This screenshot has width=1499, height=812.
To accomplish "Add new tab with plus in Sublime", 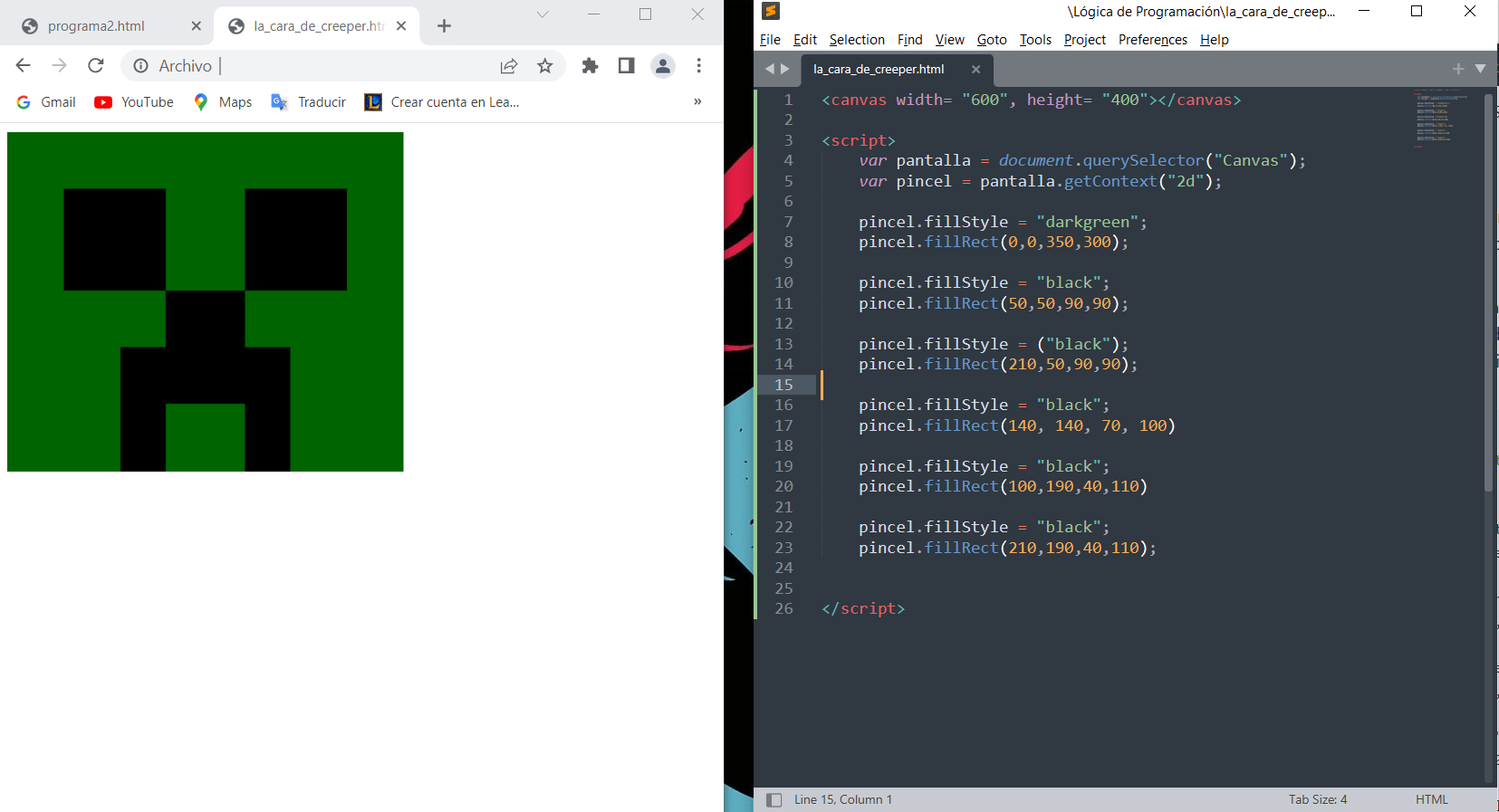I will (x=1458, y=69).
